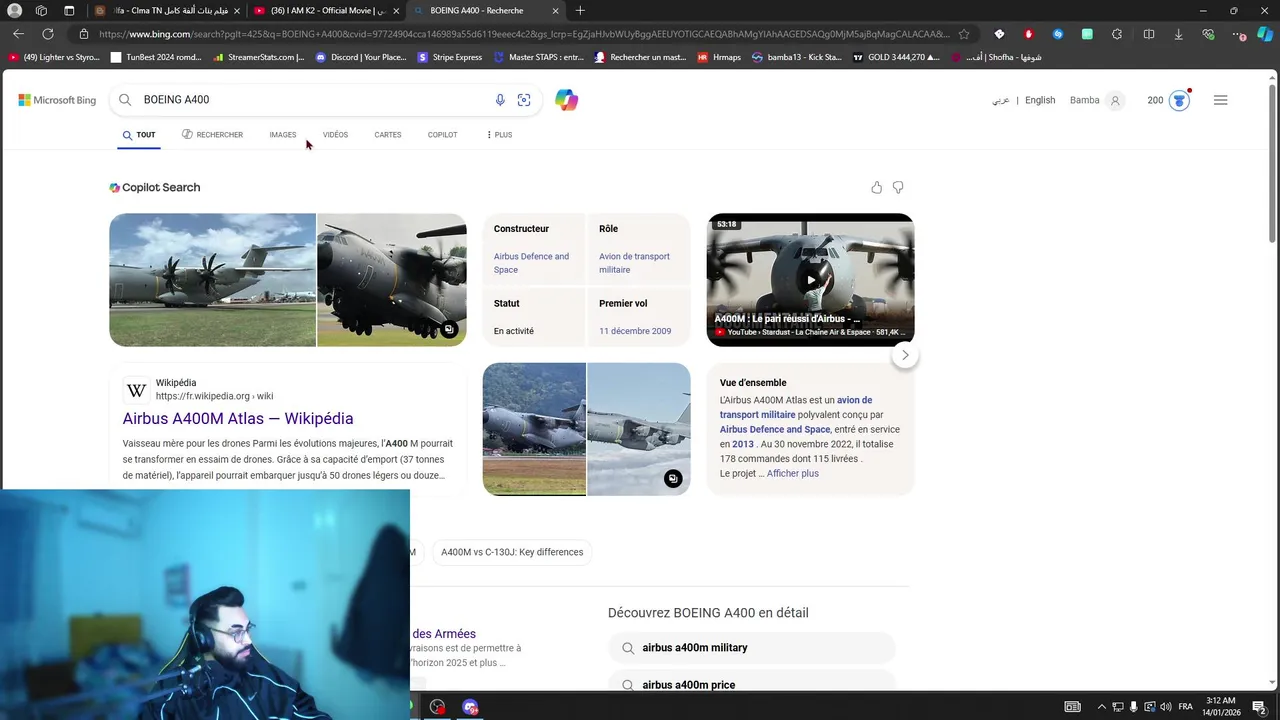
Task: Click 11 décembre 2009 first flight link
Action: pyautogui.click(x=635, y=331)
